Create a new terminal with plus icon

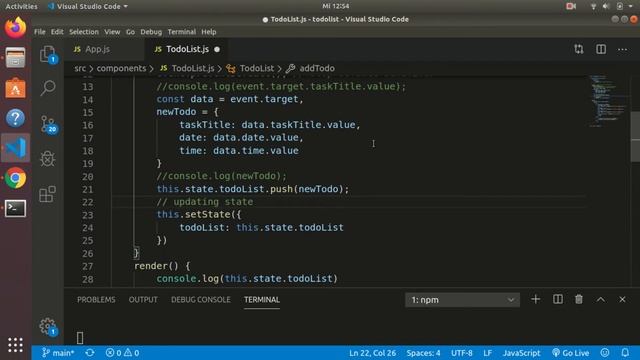tap(536, 299)
